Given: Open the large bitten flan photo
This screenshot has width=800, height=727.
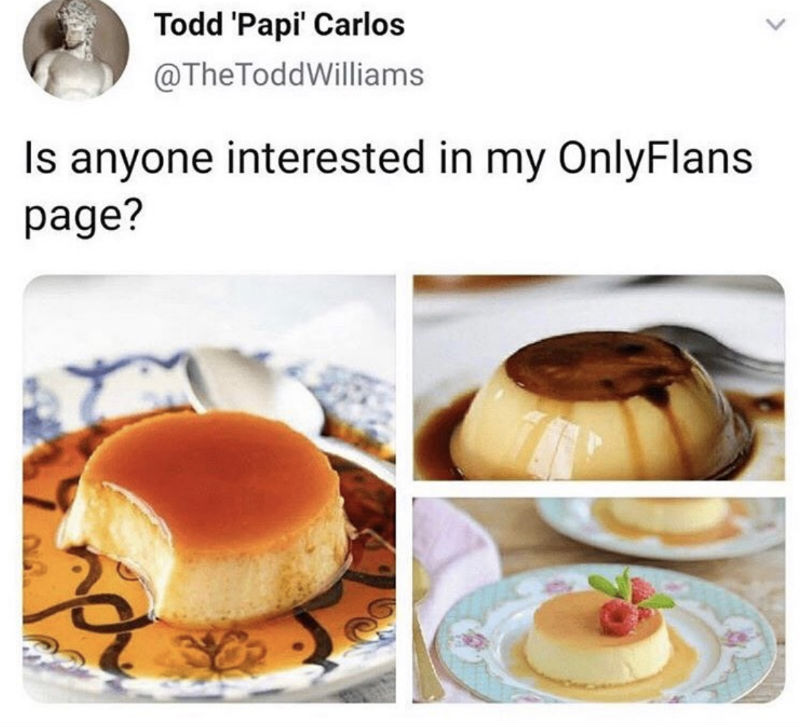Looking at the screenshot, I should click(x=209, y=489).
